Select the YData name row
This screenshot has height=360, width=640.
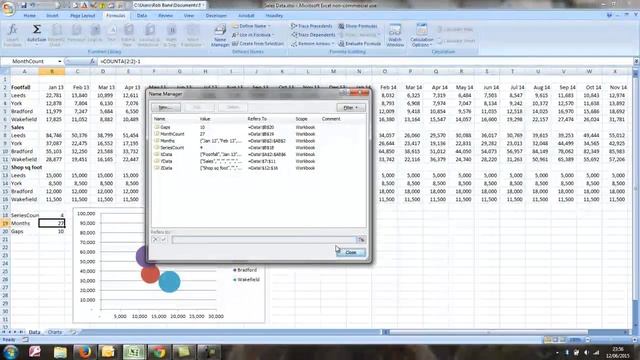(x=259, y=161)
